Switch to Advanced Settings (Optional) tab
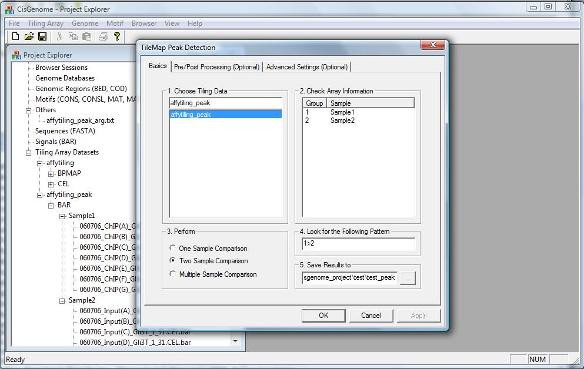Image resolution: width=584 pixels, height=369 pixels. click(307, 67)
